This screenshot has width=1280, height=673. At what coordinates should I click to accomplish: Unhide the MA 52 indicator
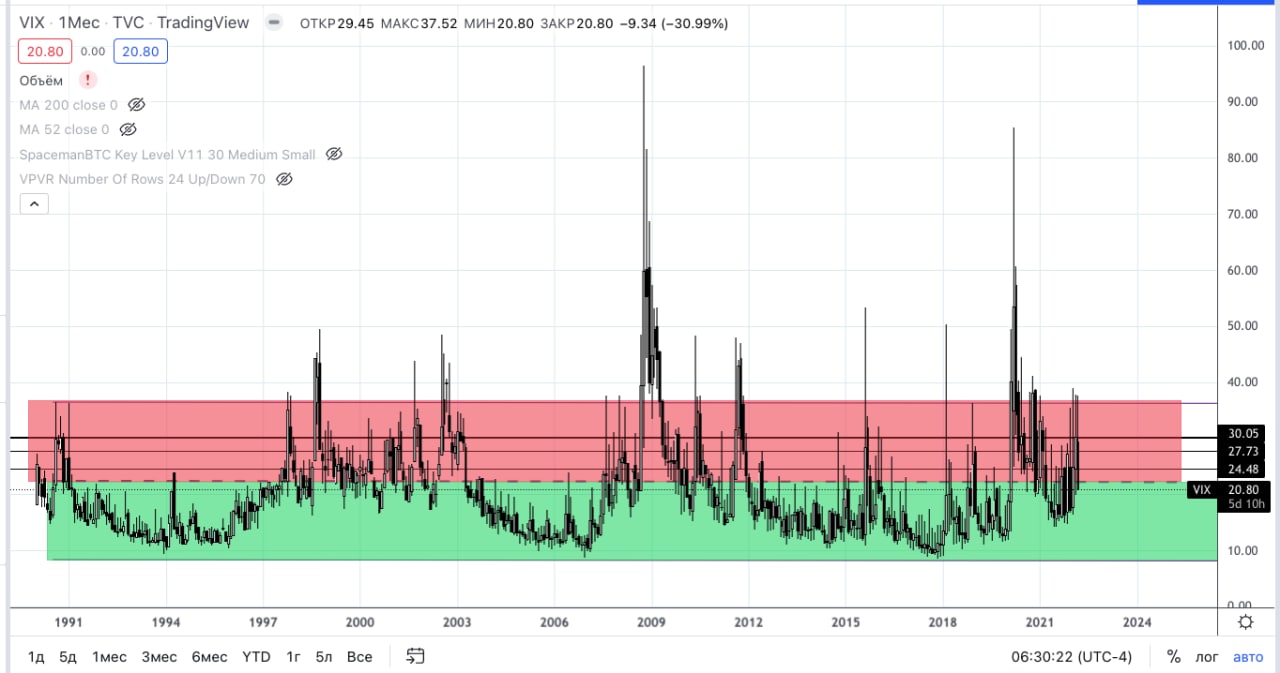click(x=128, y=130)
